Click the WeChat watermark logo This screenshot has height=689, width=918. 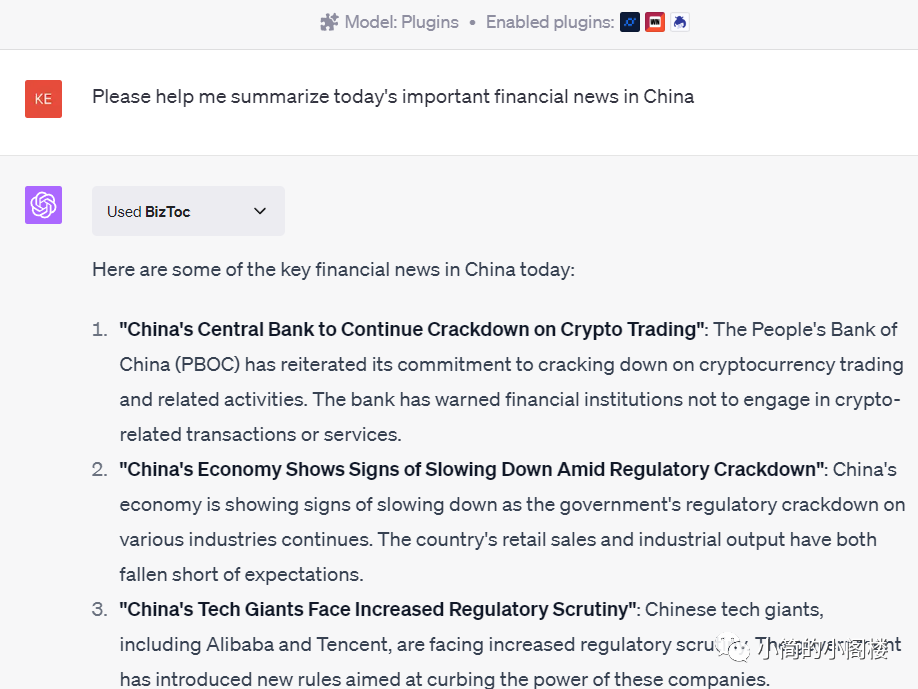click(x=737, y=651)
